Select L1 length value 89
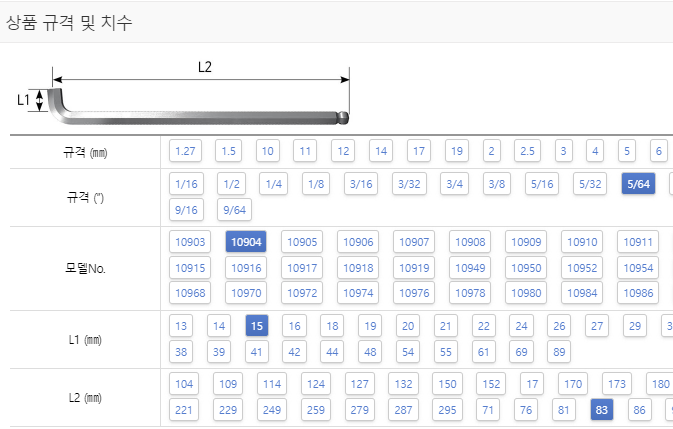This screenshot has width=673, height=429. [559, 352]
